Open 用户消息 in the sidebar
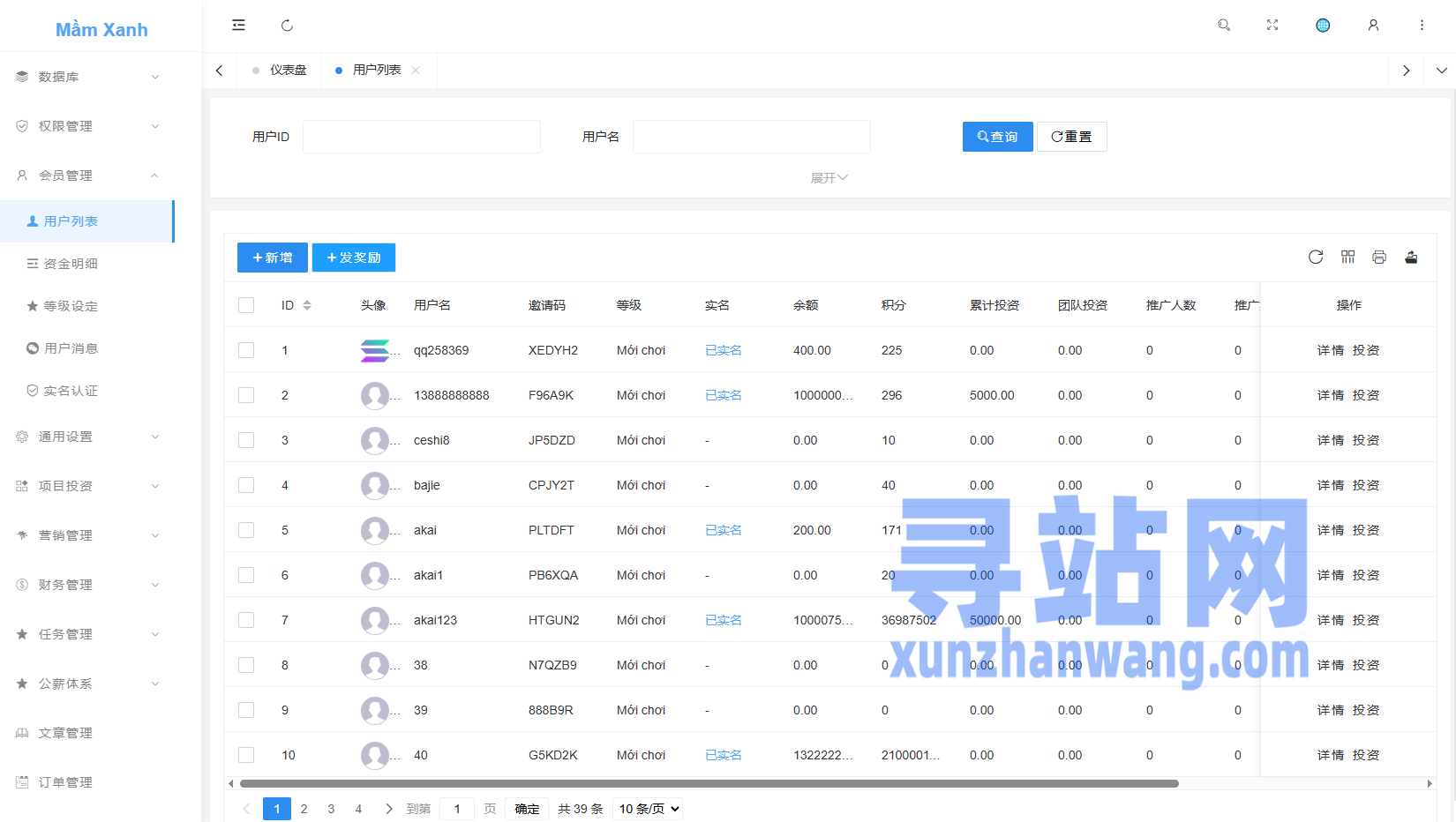1456x822 pixels. tap(87, 348)
